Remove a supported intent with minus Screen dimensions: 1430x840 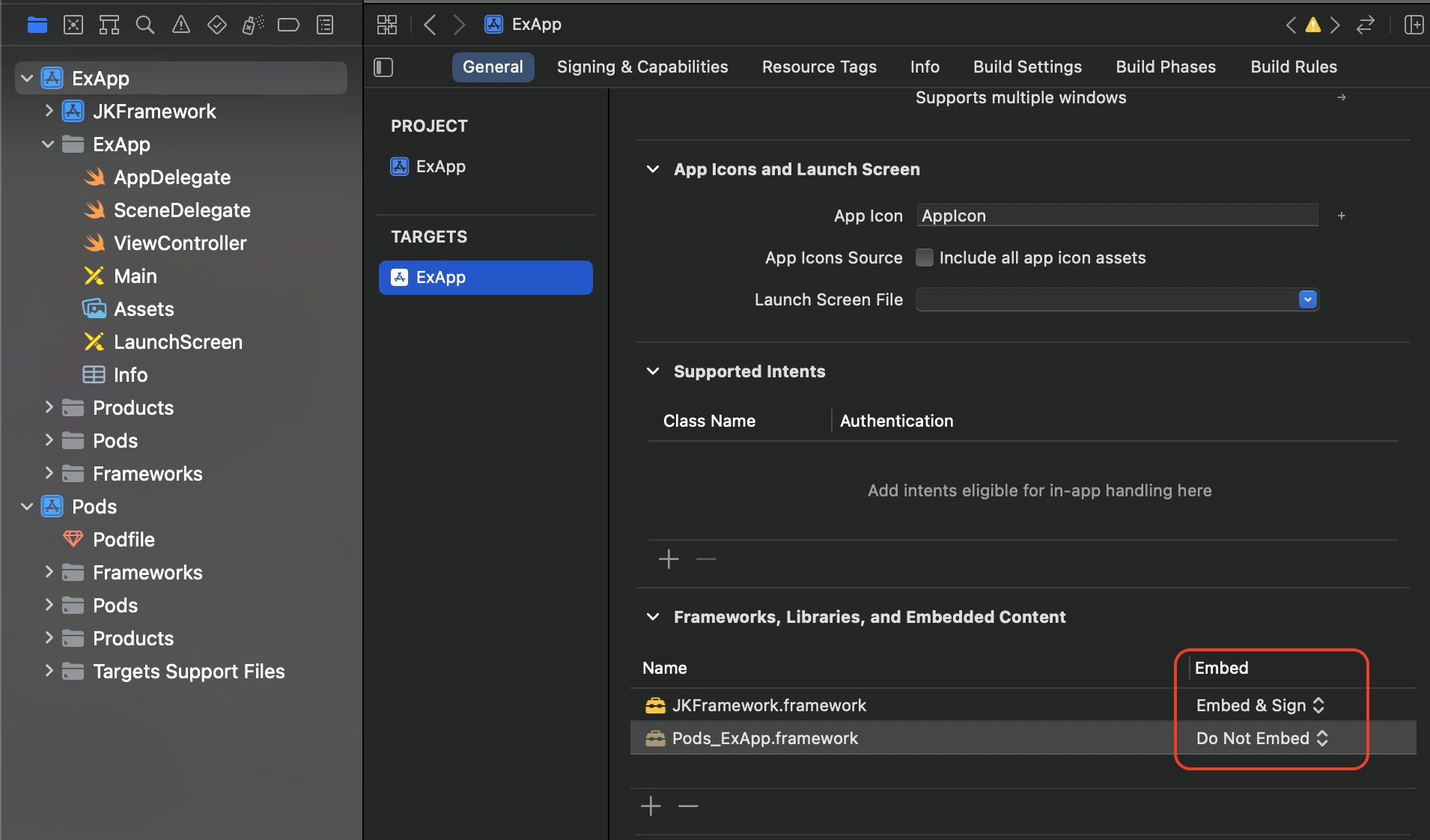click(x=706, y=559)
